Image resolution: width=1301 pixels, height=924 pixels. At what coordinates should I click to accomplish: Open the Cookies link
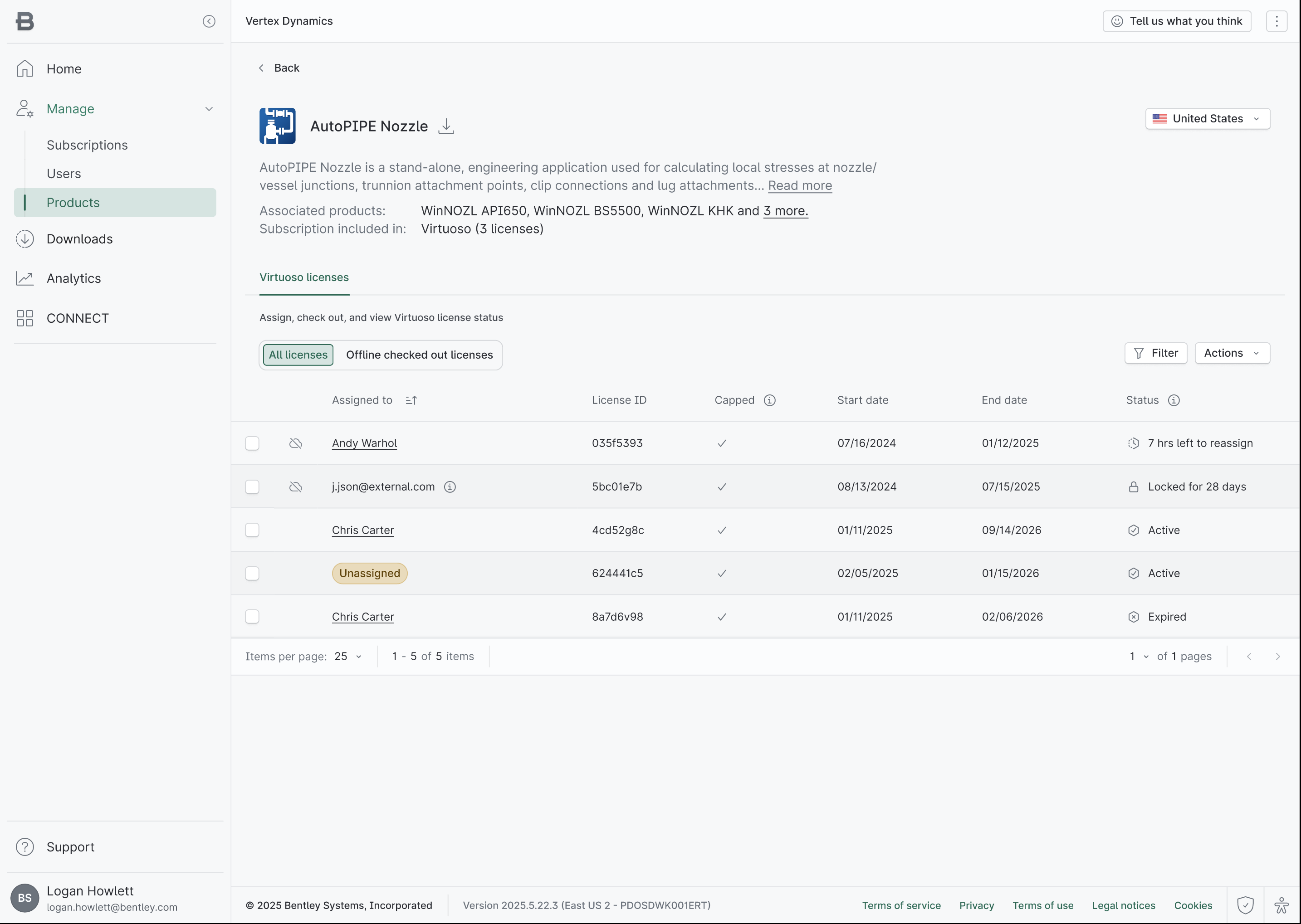(1193, 905)
